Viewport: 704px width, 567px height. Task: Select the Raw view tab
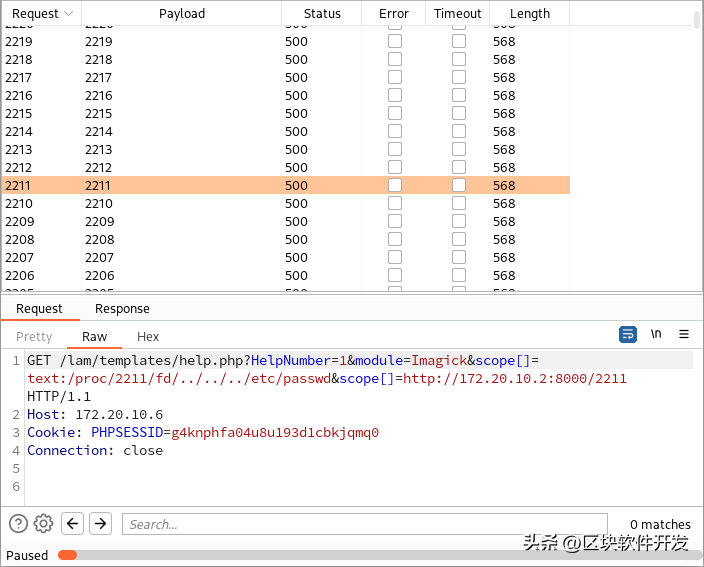94,337
